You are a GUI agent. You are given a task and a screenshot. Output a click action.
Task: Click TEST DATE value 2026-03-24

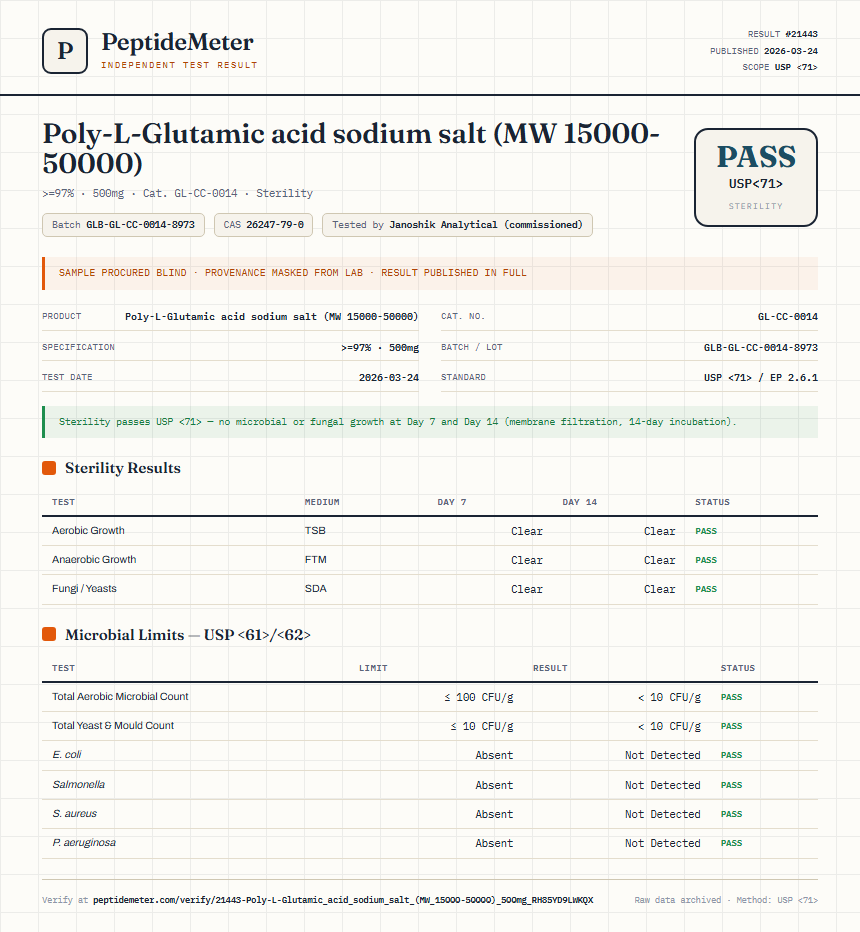[389, 377]
